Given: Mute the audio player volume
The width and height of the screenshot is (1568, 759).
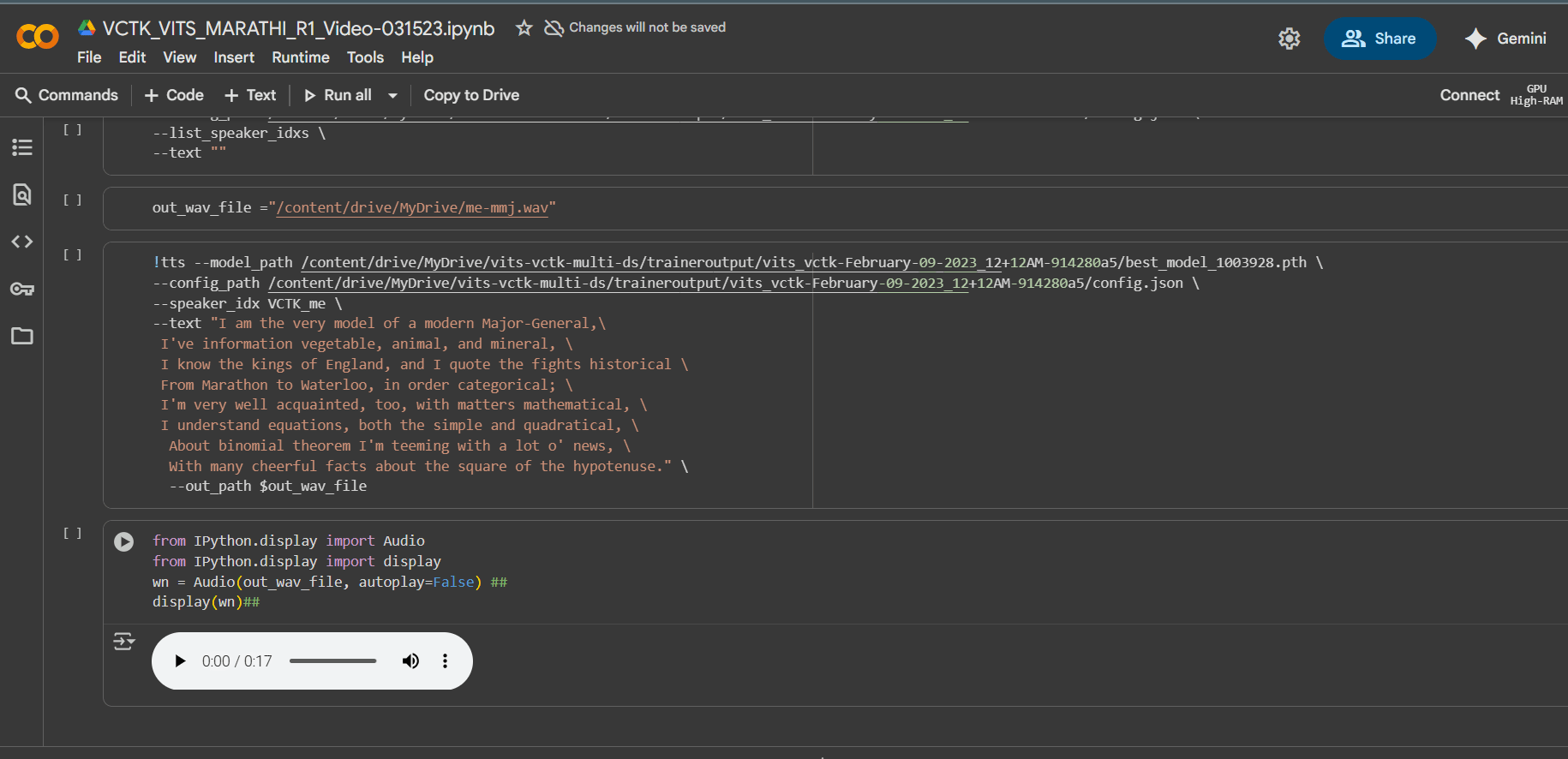Looking at the screenshot, I should (x=410, y=661).
